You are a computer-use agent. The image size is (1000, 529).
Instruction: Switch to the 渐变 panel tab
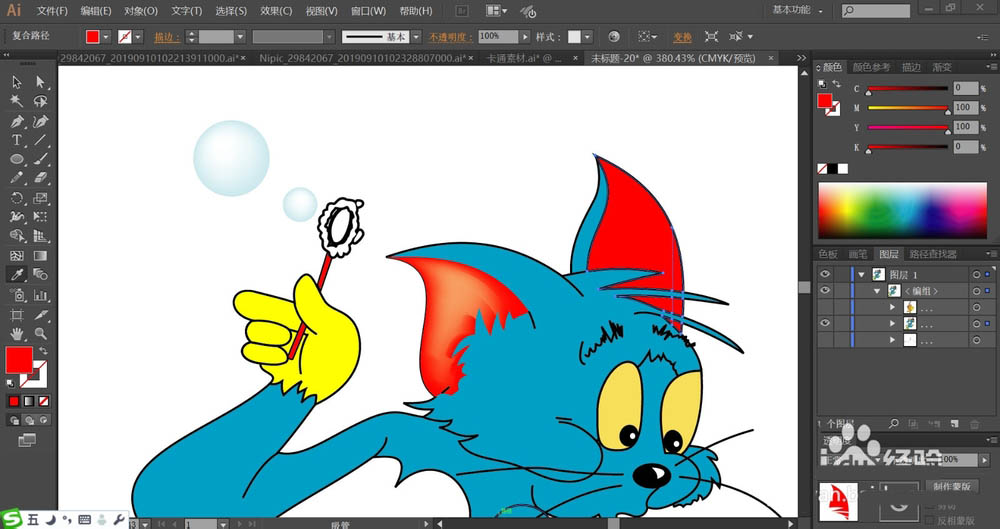(942, 67)
